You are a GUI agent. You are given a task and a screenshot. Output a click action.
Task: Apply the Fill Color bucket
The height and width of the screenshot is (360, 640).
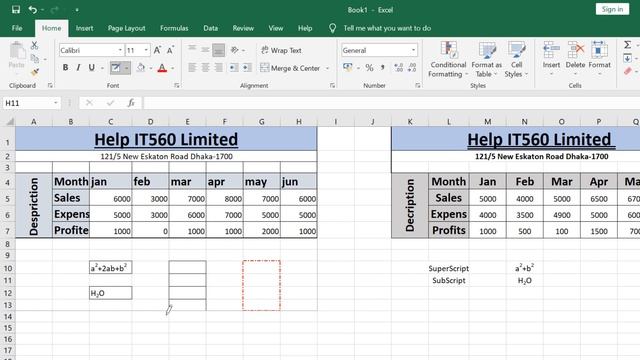pos(141,68)
